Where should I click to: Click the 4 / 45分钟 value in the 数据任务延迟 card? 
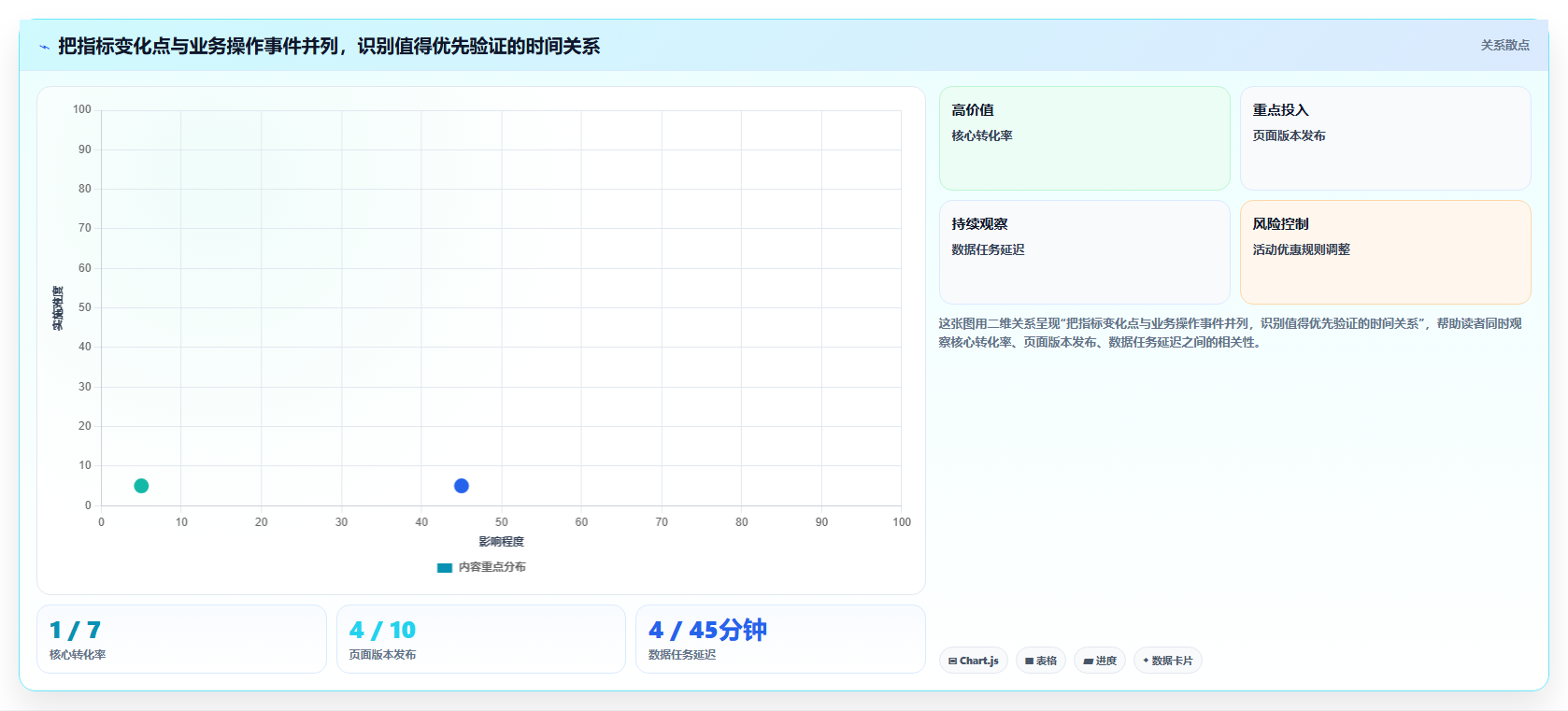pyautogui.click(x=707, y=631)
